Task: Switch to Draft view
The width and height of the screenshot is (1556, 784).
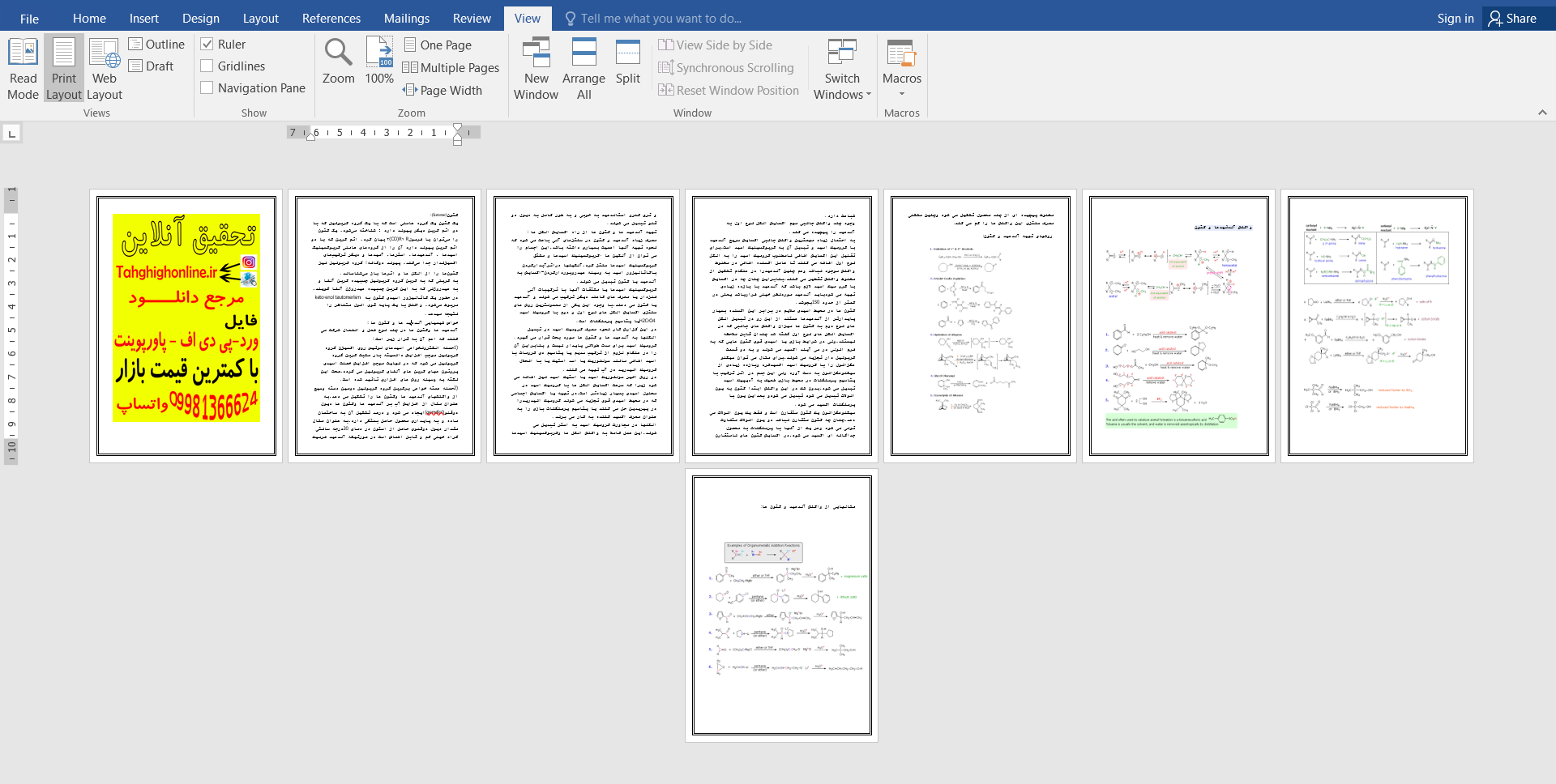Action: tap(151, 66)
